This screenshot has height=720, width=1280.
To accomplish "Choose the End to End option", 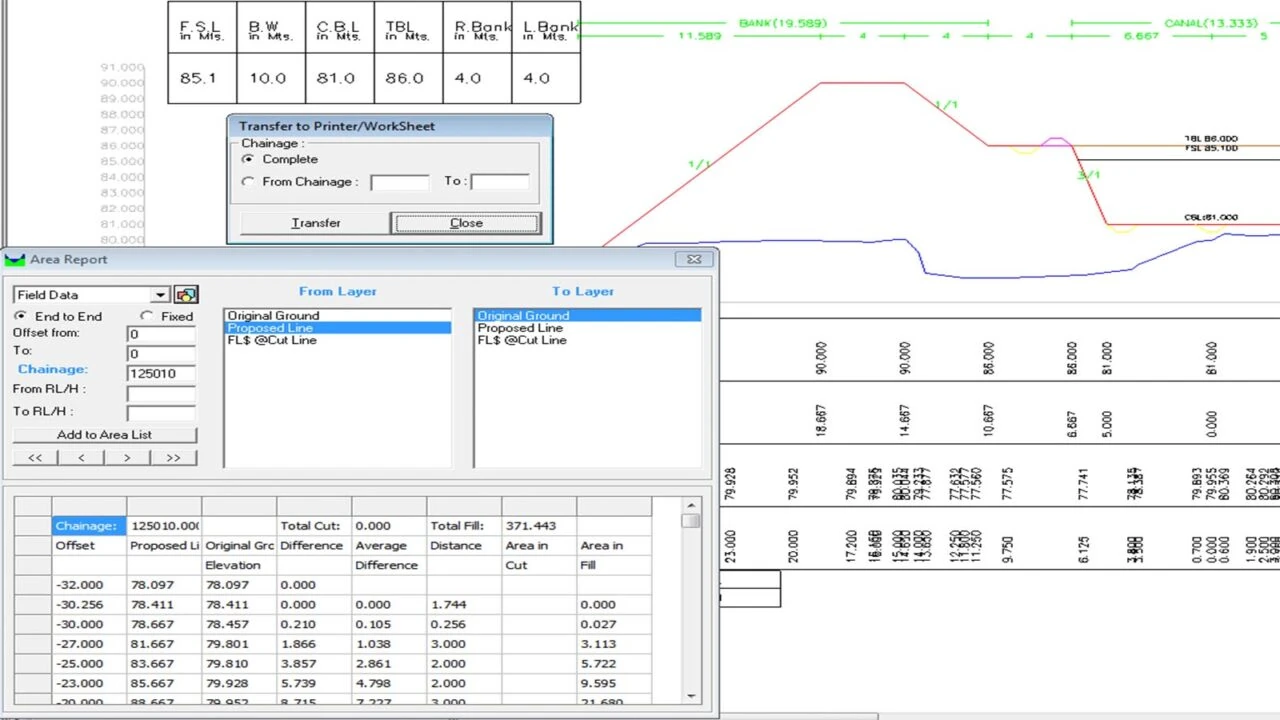I will click(20, 316).
